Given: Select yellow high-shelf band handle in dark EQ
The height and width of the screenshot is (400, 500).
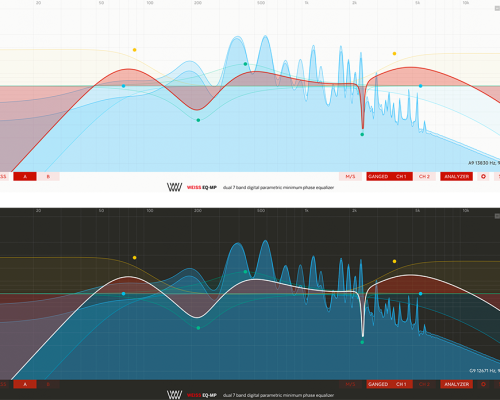Looking at the screenshot, I should (x=394, y=261).
